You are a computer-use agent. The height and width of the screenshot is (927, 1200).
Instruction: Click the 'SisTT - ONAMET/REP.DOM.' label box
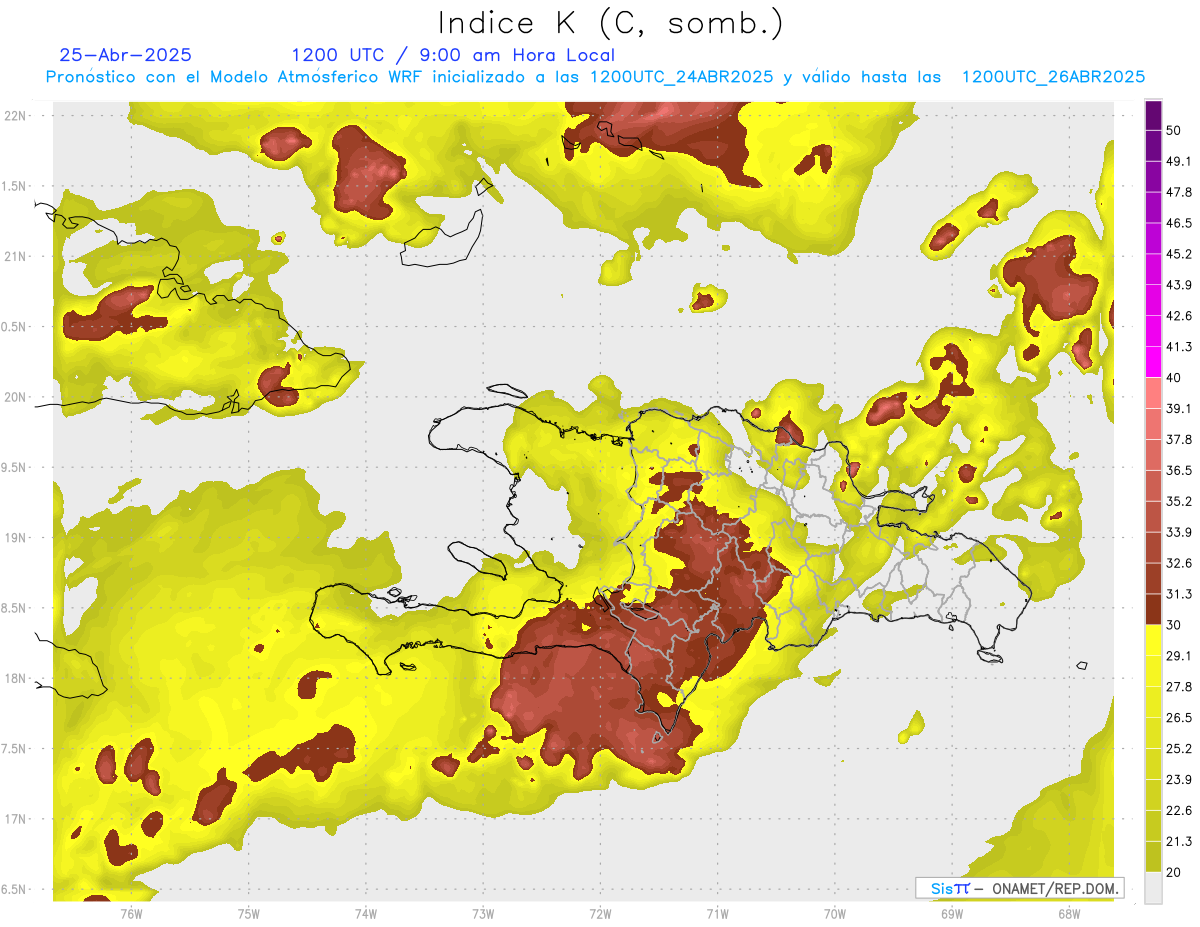pos(1019,888)
